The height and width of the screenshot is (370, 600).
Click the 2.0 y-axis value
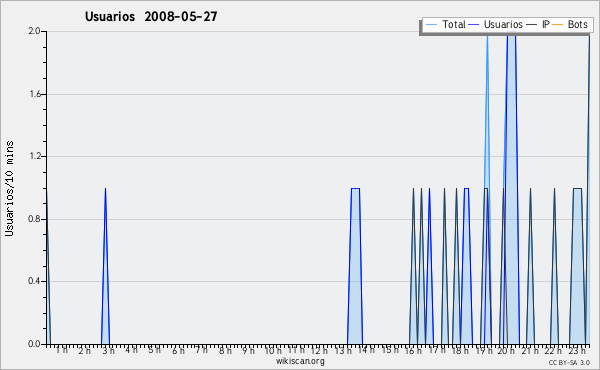pos(34,31)
